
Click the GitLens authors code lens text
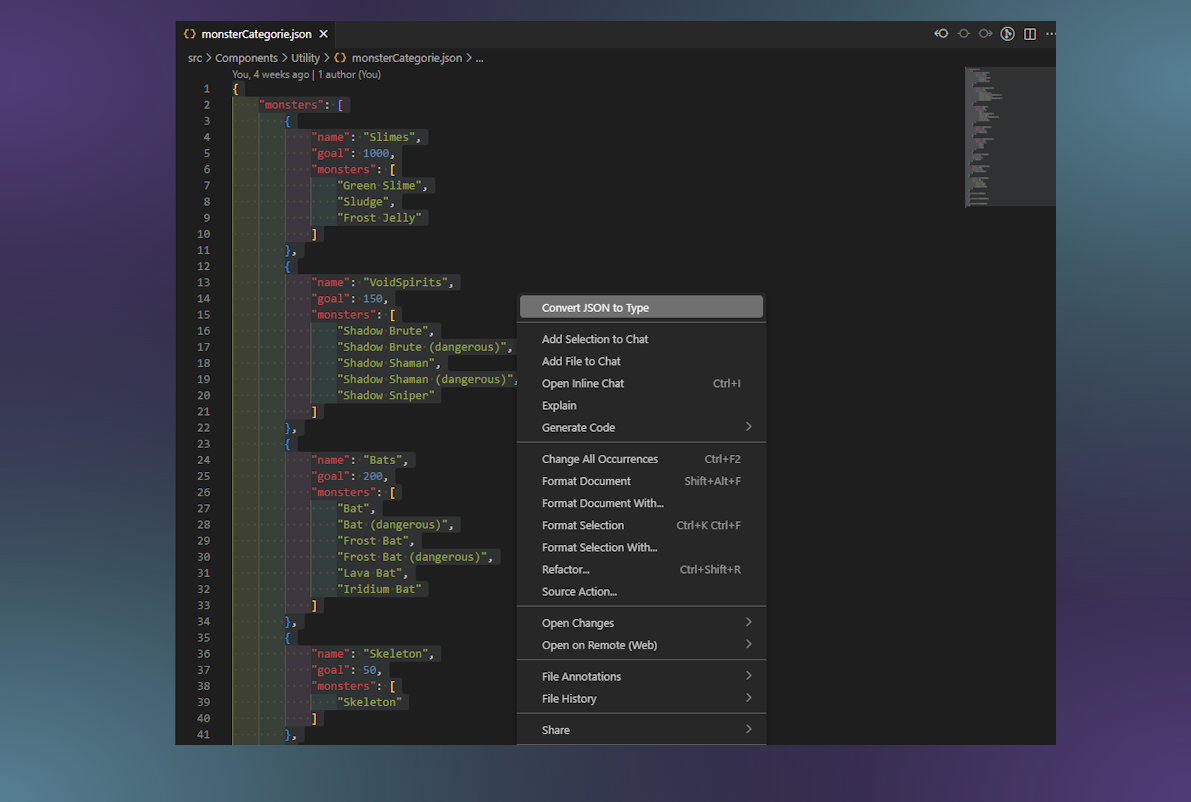[349, 74]
